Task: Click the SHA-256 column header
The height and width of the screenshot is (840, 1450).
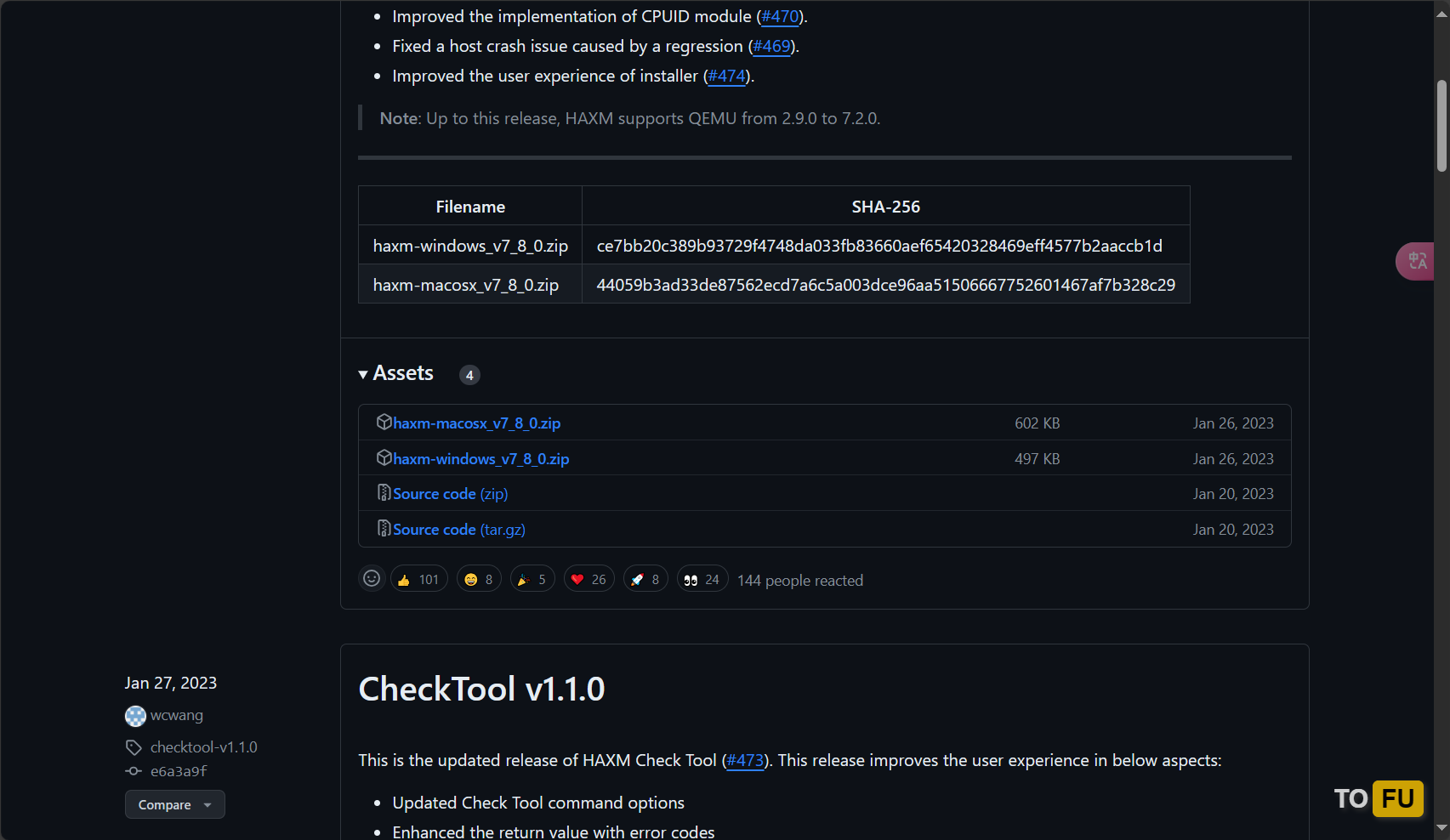Action: tap(886, 207)
